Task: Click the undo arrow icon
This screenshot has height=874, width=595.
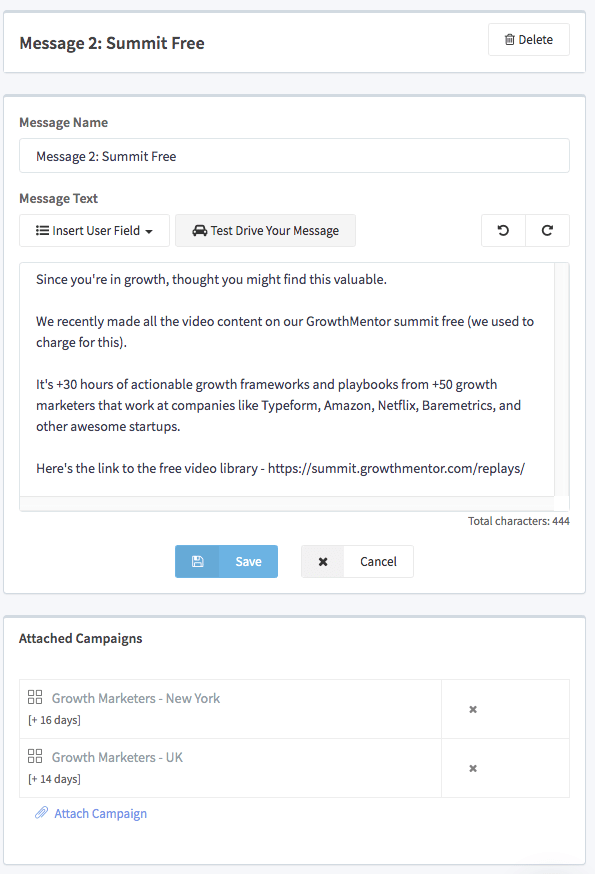Action: click(x=503, y=230)
